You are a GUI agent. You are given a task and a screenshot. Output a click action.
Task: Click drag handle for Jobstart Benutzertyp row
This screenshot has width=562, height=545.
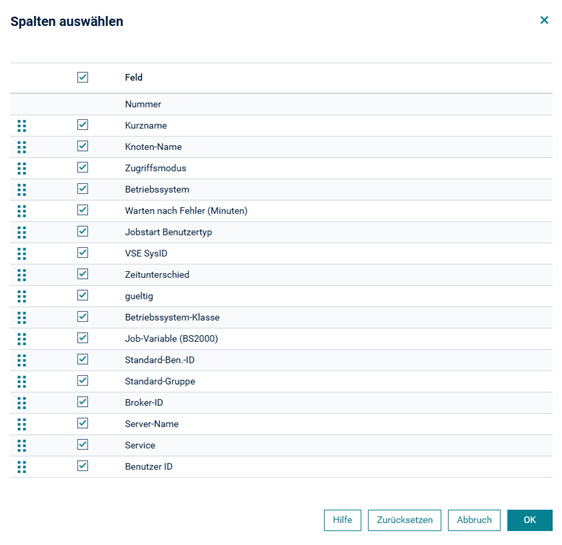click(22, 232)
